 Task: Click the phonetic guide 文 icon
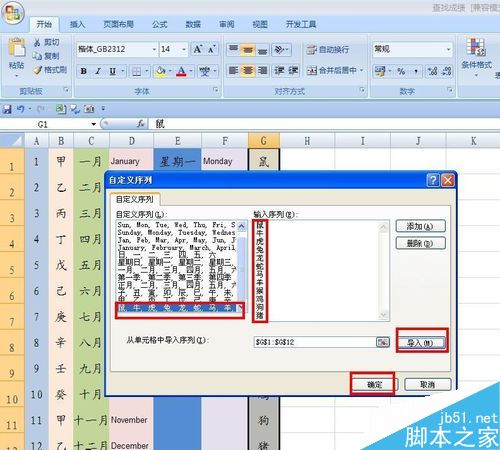click(204, 71)
